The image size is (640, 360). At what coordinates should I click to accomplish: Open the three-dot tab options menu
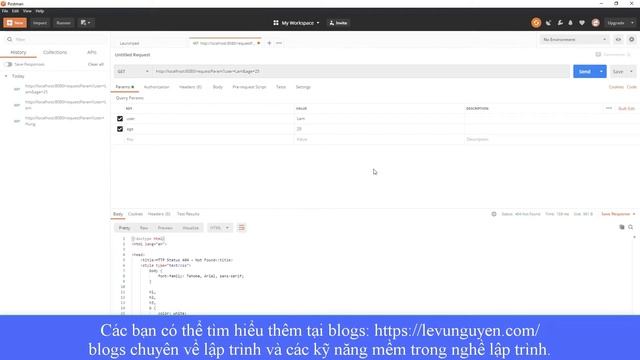point(279,43)
